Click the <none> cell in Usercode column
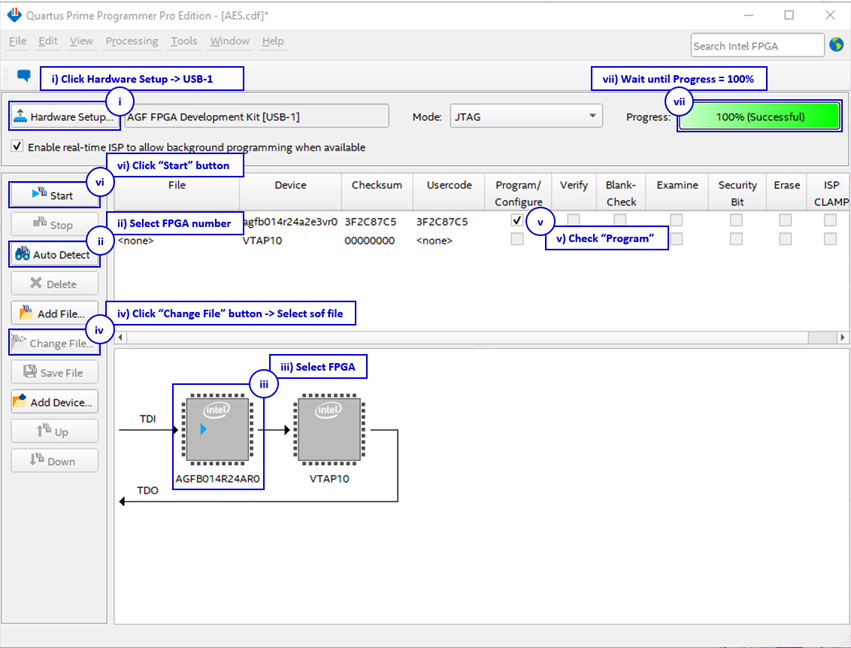This screenshot has height=648, width=851. tap(434, 240)
